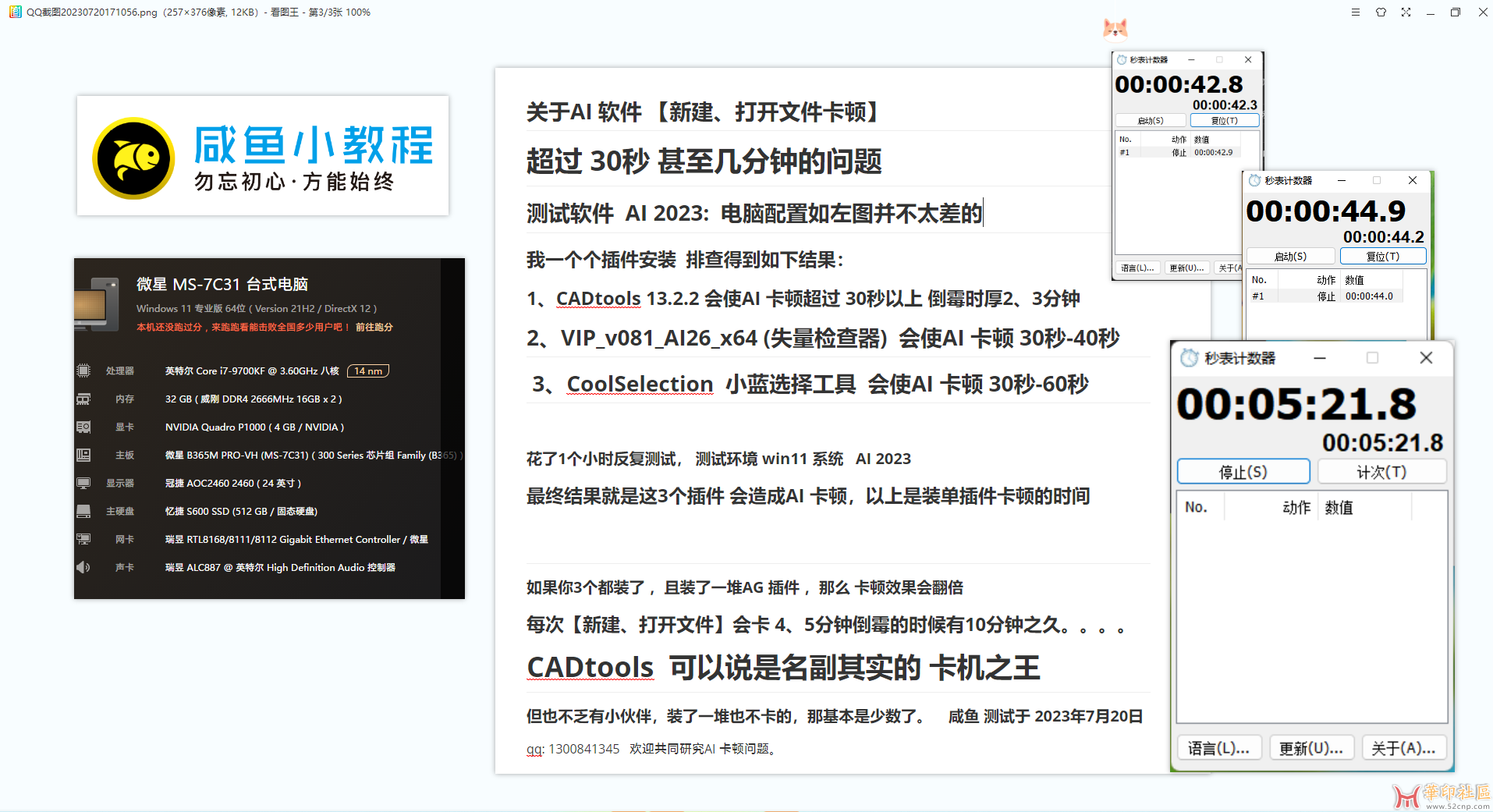Click the text 忆捷 S600 SSD (512 GB / 固态硬盘)
The height and width of the screenshot is (812, 1493).
[241, 511]
